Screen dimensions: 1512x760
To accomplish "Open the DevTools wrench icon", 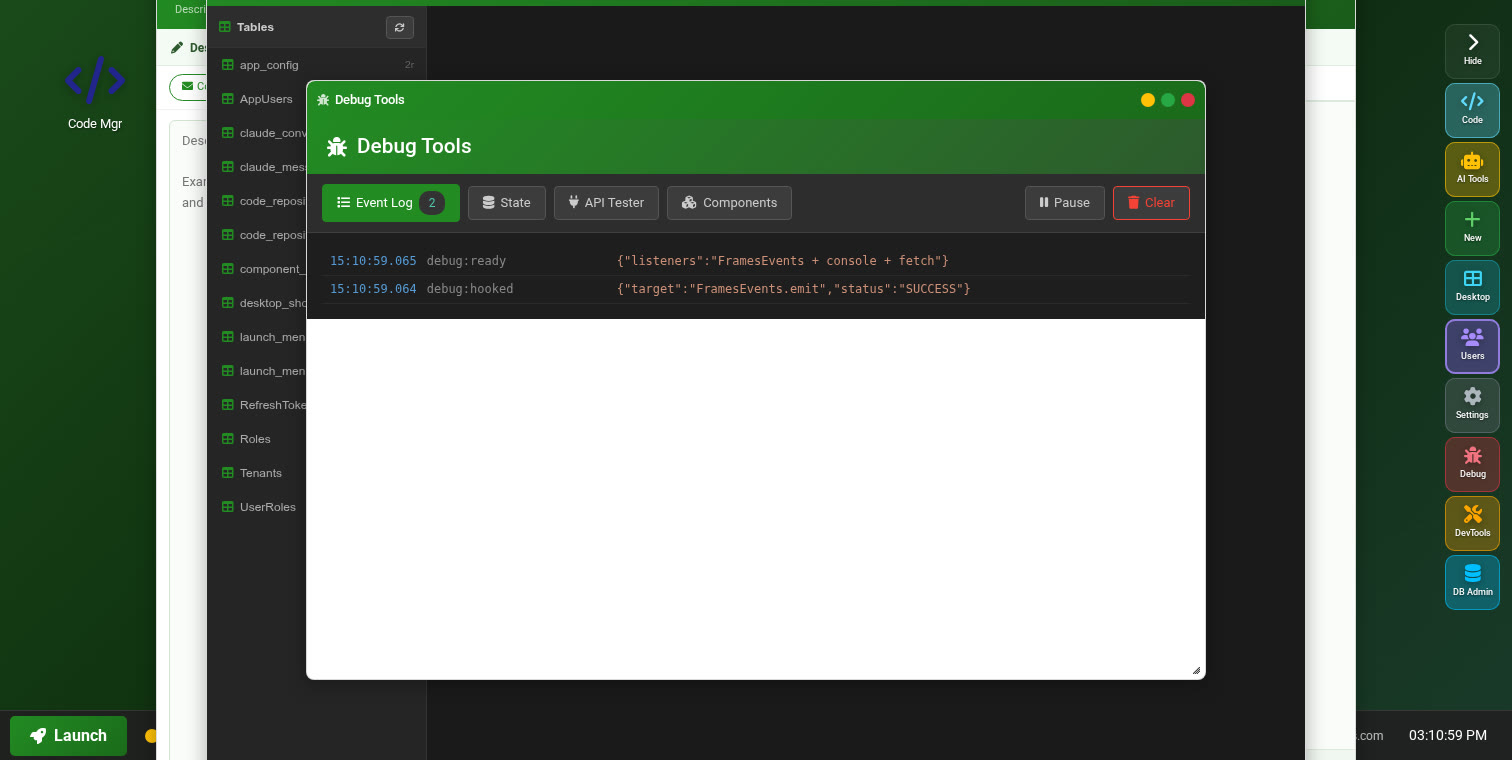I will (1472, 523).
